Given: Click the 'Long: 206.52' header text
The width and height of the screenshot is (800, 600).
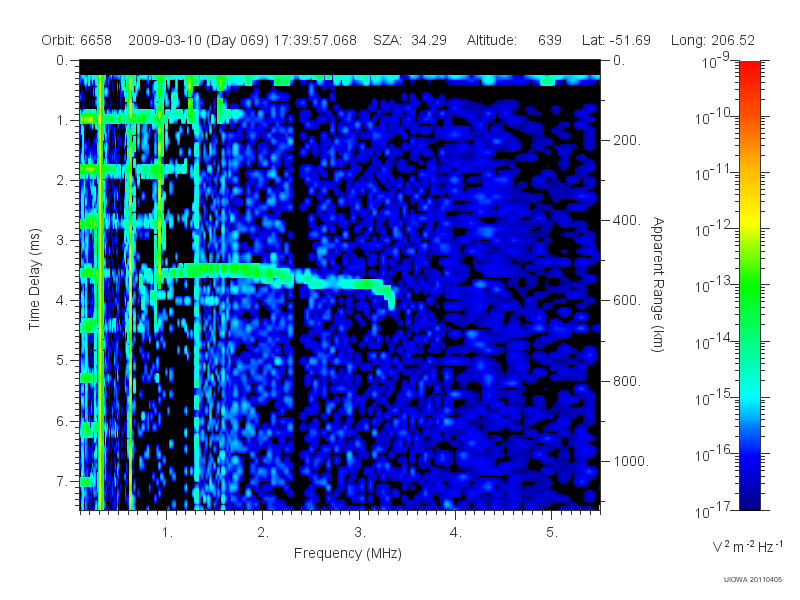Looking at the screenshot, I should pyautogui.click(x=713, y=40).
